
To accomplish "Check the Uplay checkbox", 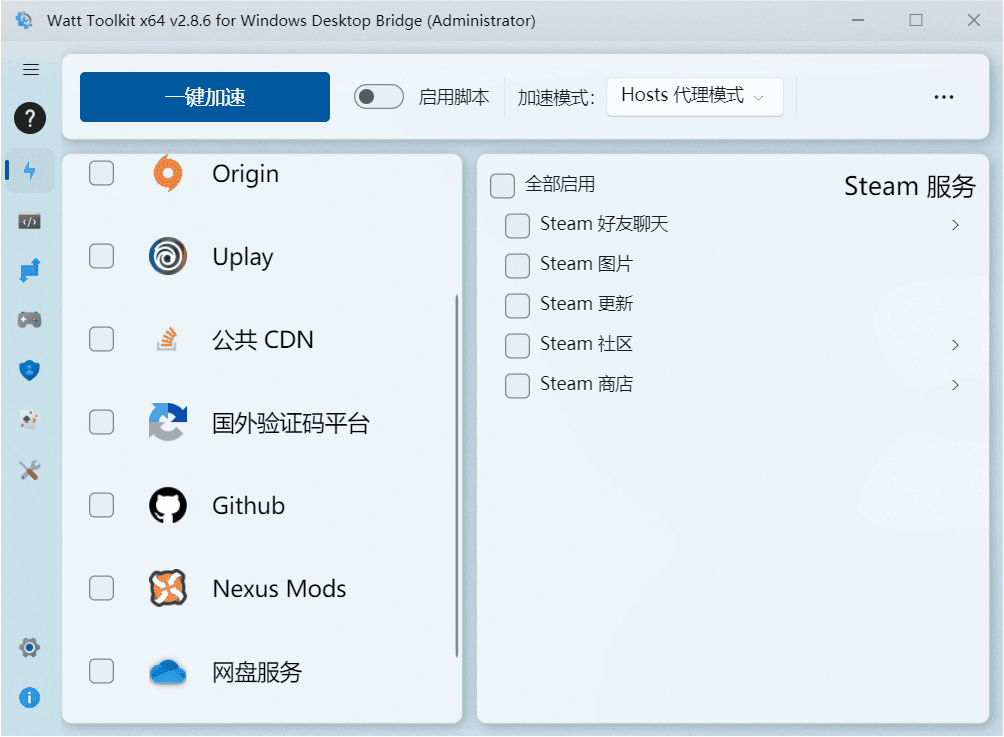I will click(101, 256).
